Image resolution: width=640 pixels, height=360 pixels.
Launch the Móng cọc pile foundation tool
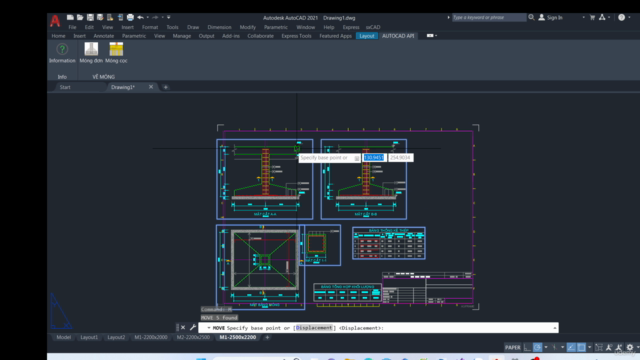(116, 53)
